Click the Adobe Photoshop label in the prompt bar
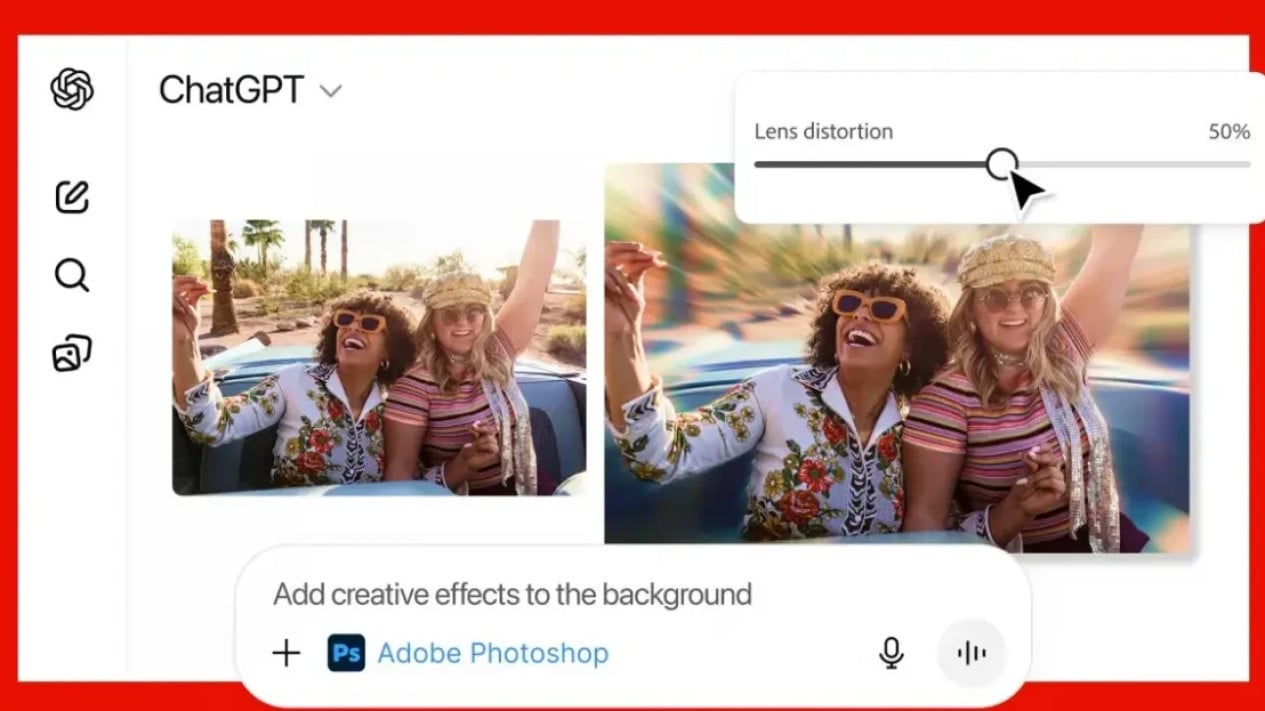 (x=493, y=654)
